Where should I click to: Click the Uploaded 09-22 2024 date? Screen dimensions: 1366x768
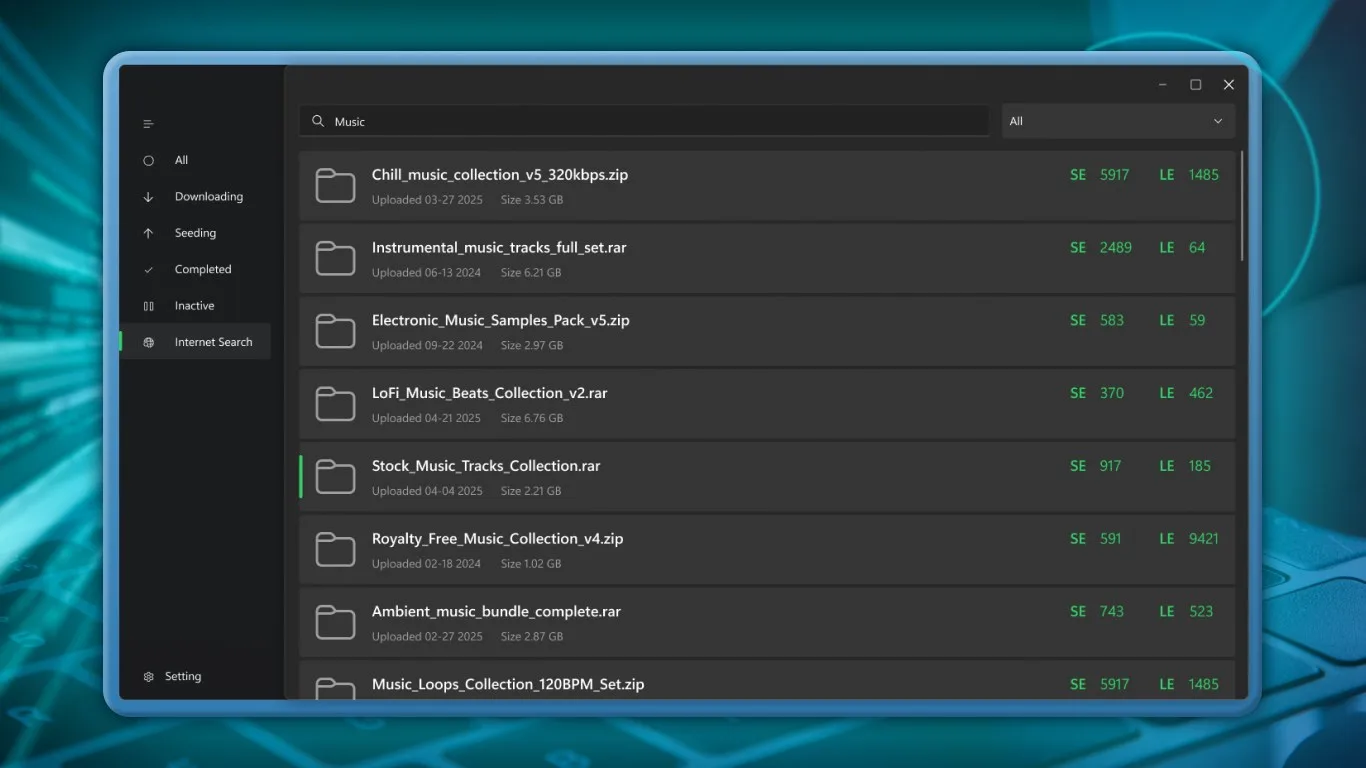(427, 346)
